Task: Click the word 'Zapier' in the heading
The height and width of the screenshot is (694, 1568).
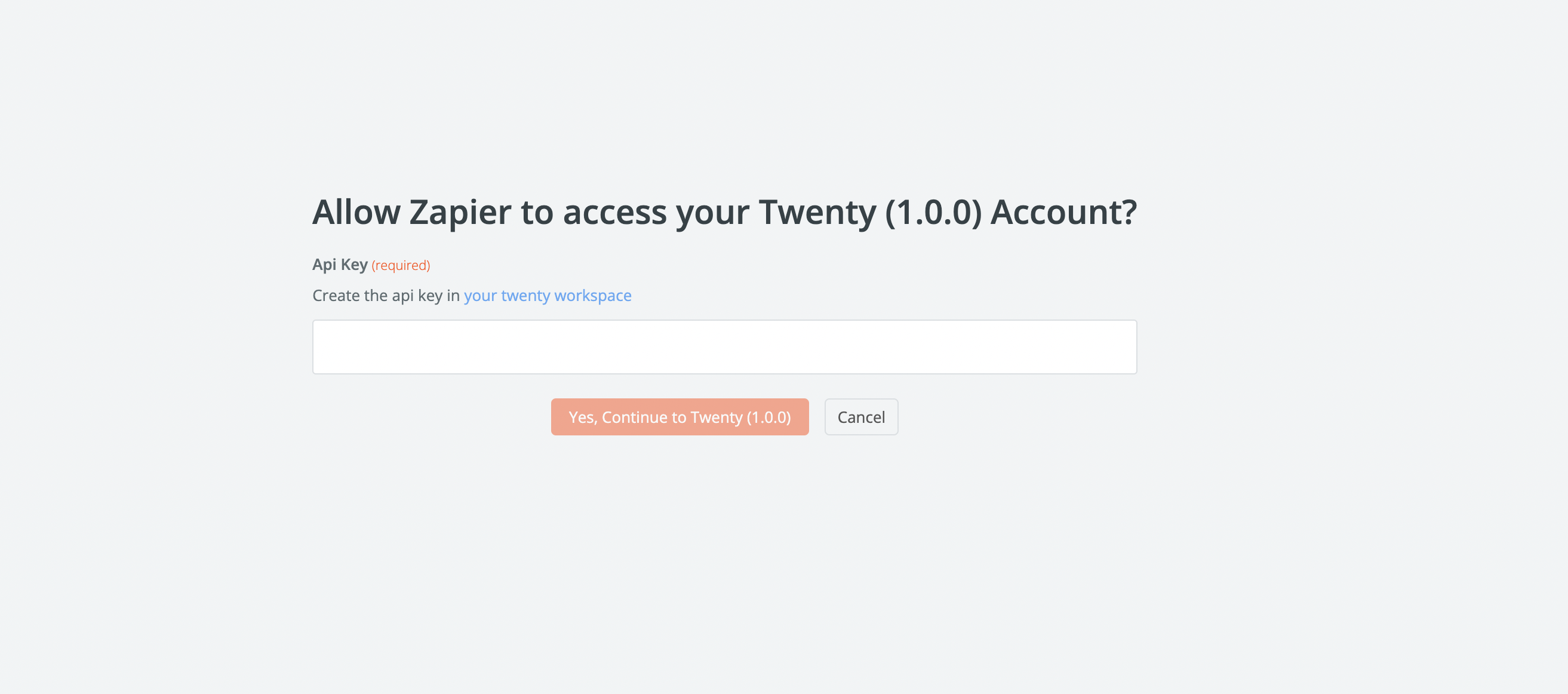Action: [x=460, y=213]
